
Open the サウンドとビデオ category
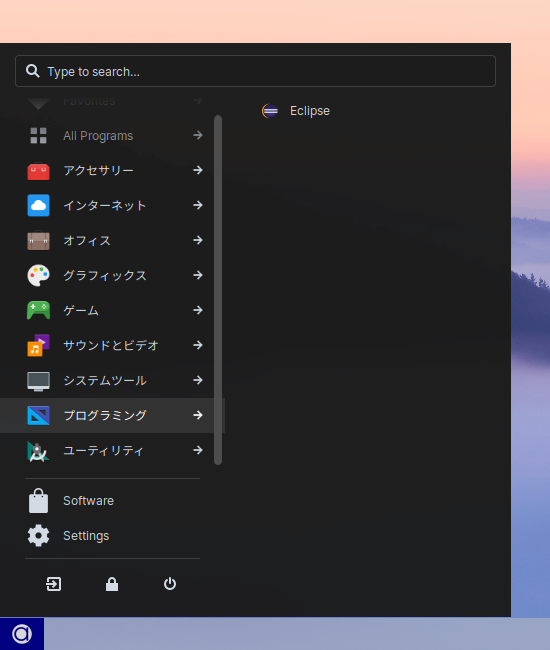coord(112,346)
